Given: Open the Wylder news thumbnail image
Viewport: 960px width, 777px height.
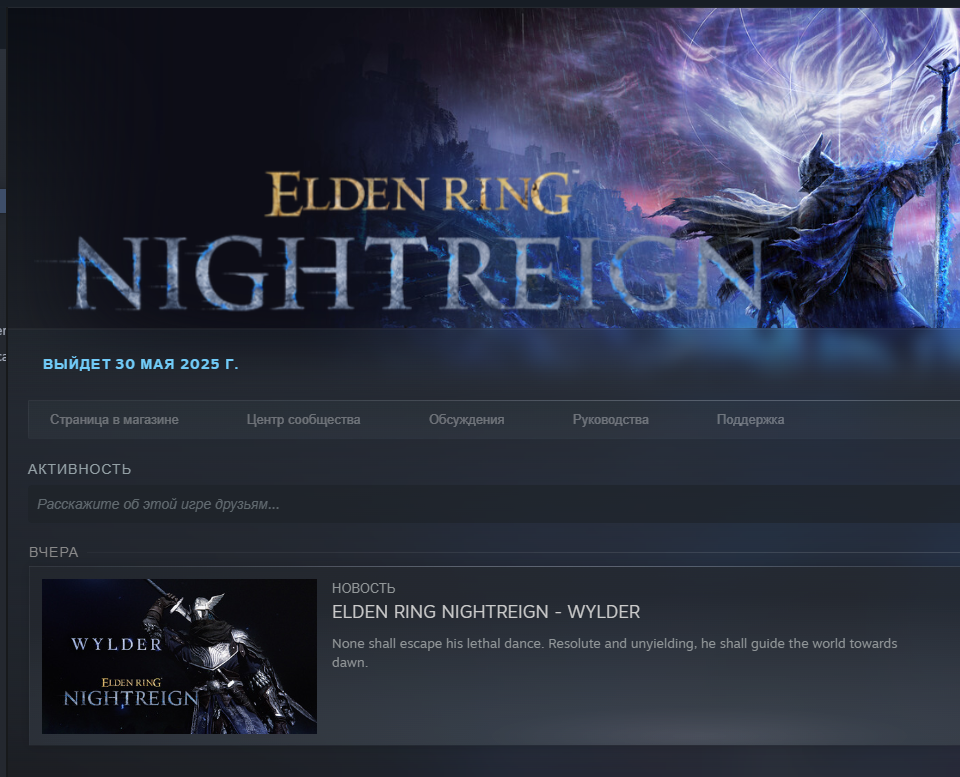Looking at the screenshot, I should point(179,656).
